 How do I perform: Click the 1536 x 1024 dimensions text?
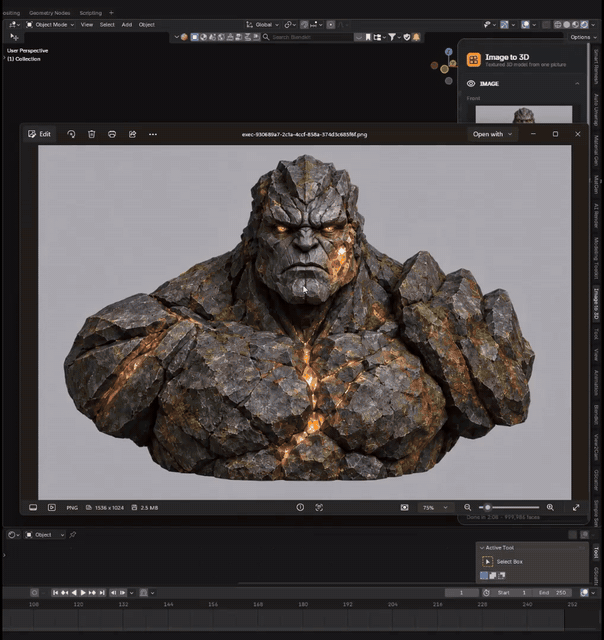(109, 508)
